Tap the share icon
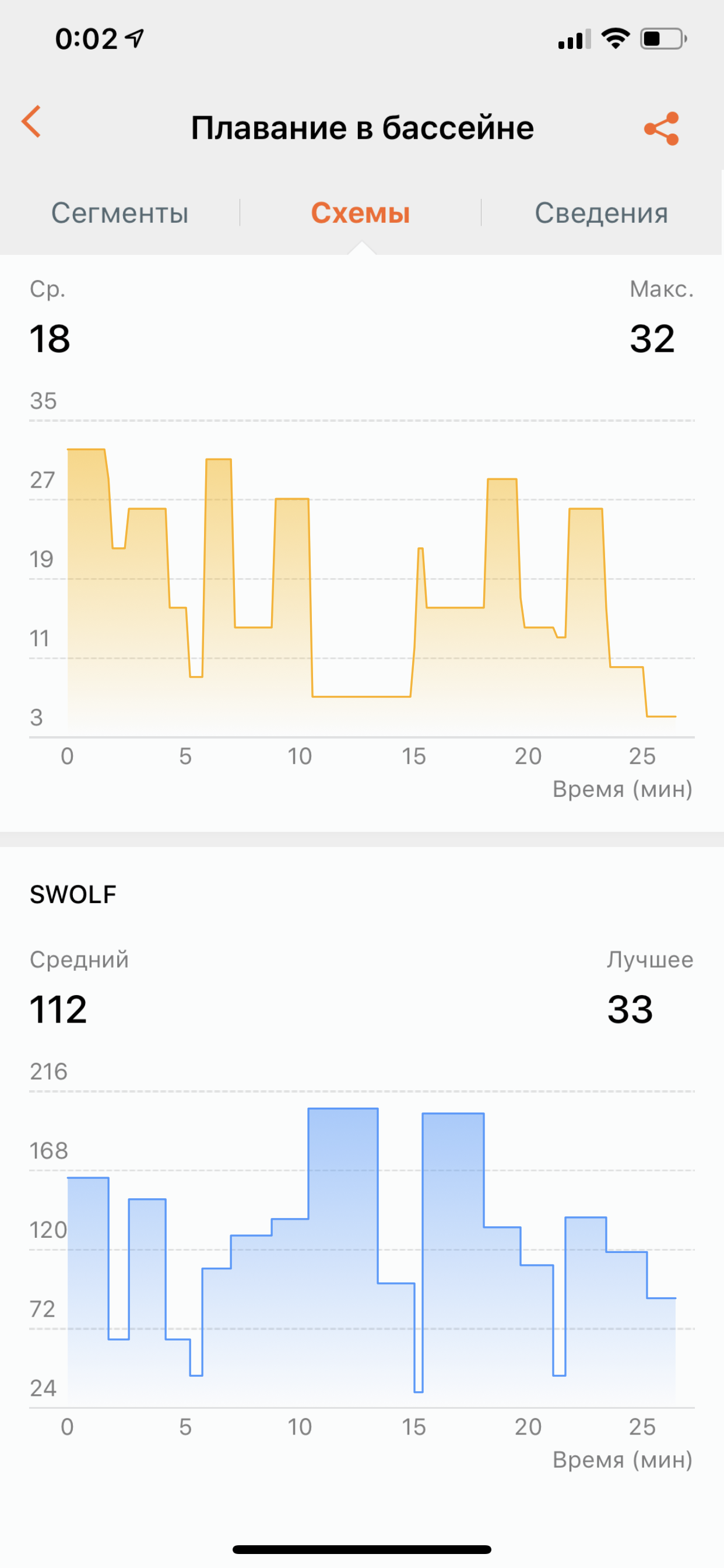724x1568 pixels. tap(661, 128)
